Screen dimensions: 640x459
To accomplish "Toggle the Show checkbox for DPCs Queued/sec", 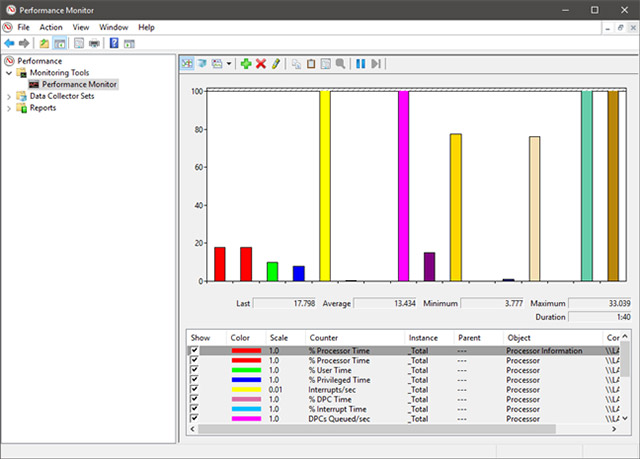I will click(194, 418).
